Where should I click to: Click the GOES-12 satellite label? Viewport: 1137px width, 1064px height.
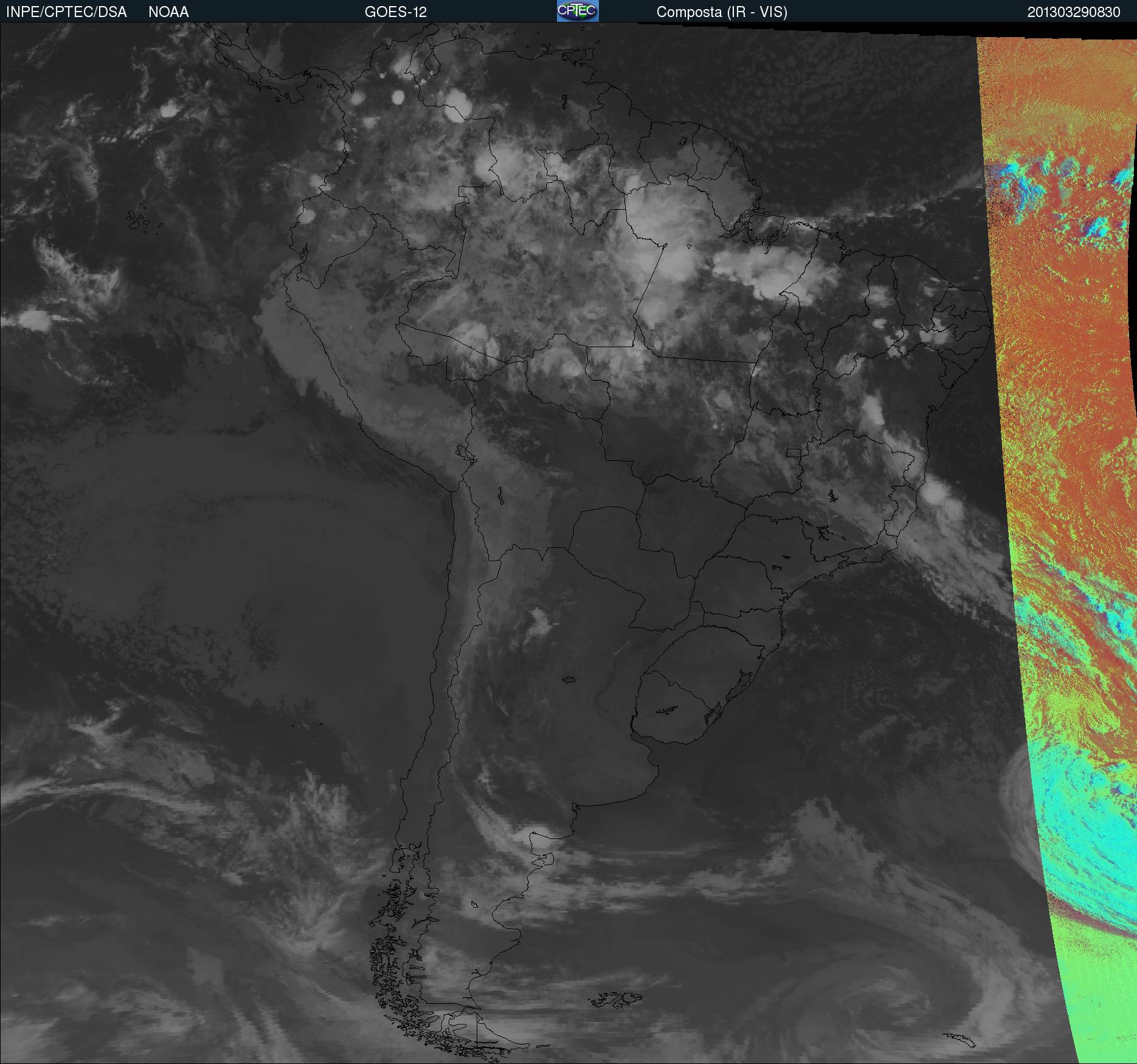click(396, 12)
